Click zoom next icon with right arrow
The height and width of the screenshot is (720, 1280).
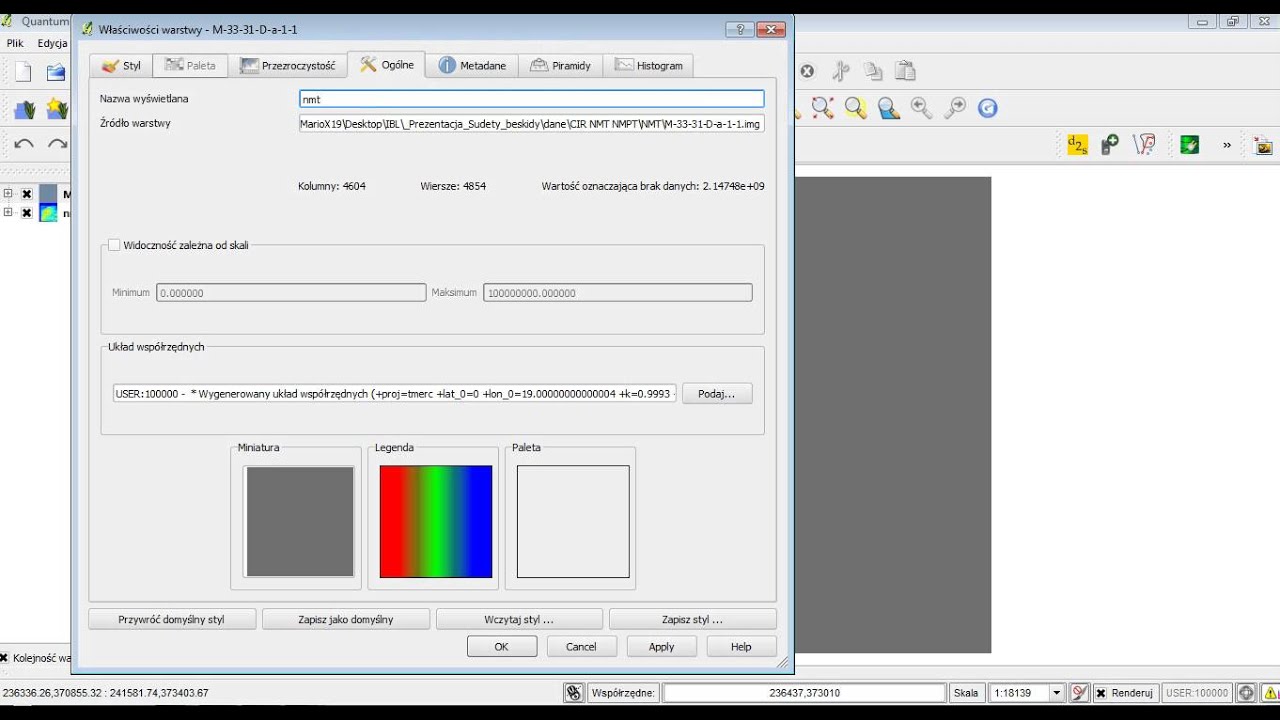[x=955, y=107]
